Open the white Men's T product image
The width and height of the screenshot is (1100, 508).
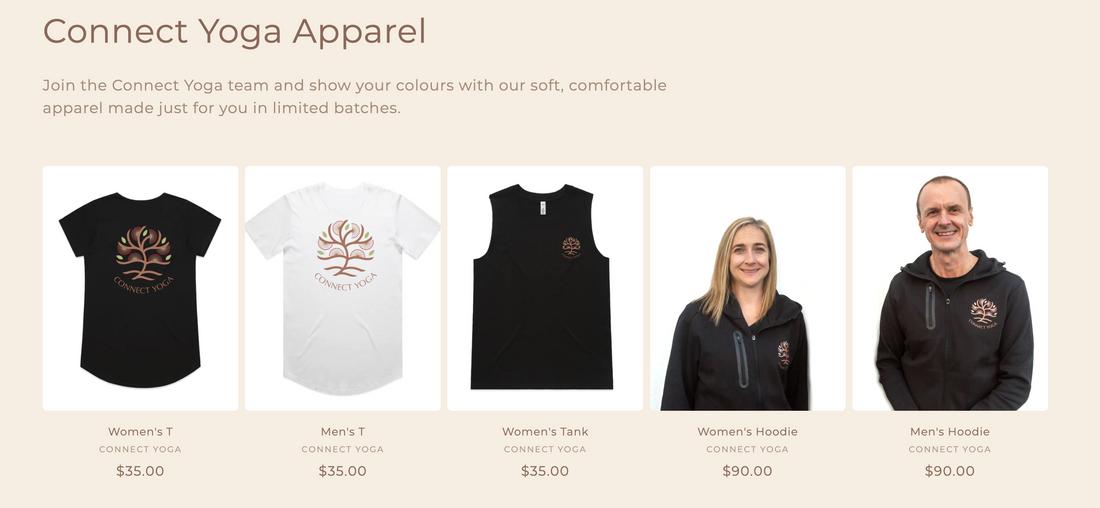point(343,288)
